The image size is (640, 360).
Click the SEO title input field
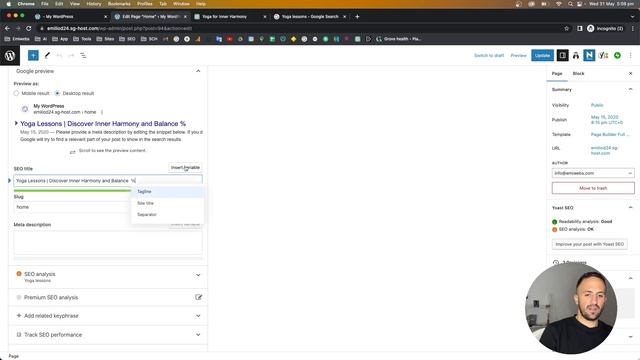coord(108,180)
